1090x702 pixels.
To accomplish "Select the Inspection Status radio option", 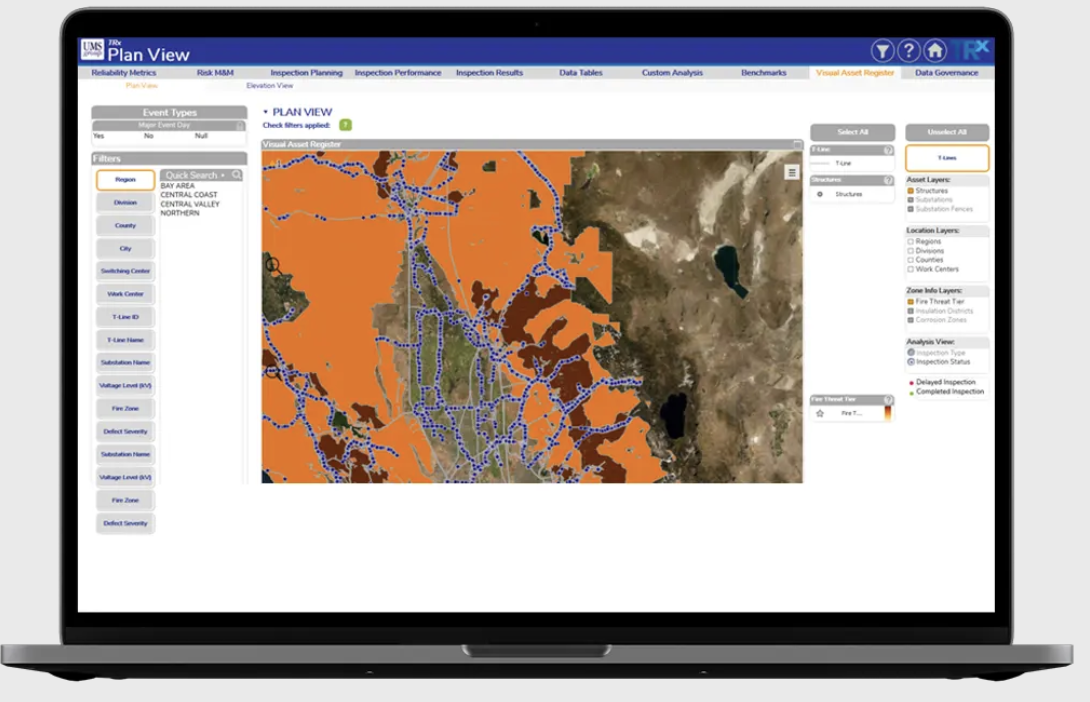I will (910, 362).
